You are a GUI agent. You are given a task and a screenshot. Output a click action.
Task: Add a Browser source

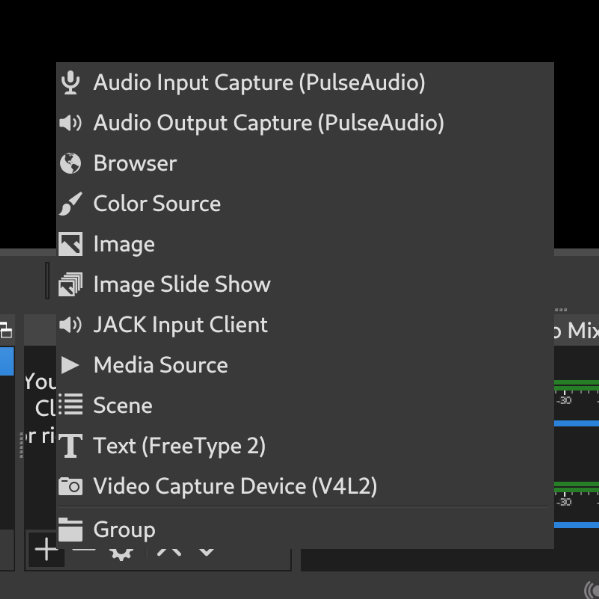click(x=305, y=164)
